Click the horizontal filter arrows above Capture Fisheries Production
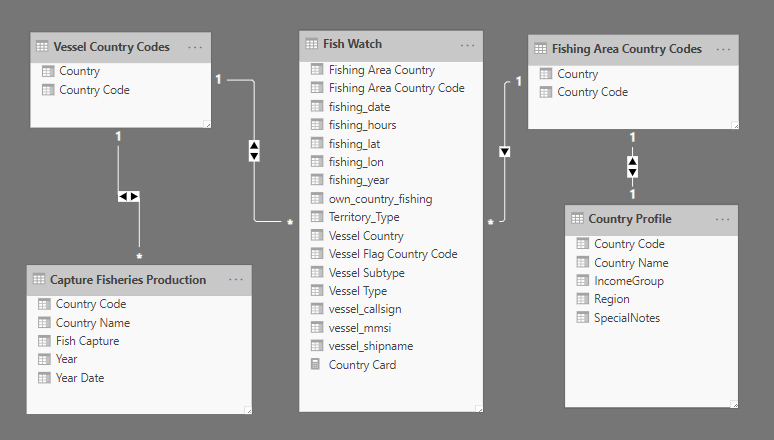This screenshot has height=440, width=774. coord(129,196)
